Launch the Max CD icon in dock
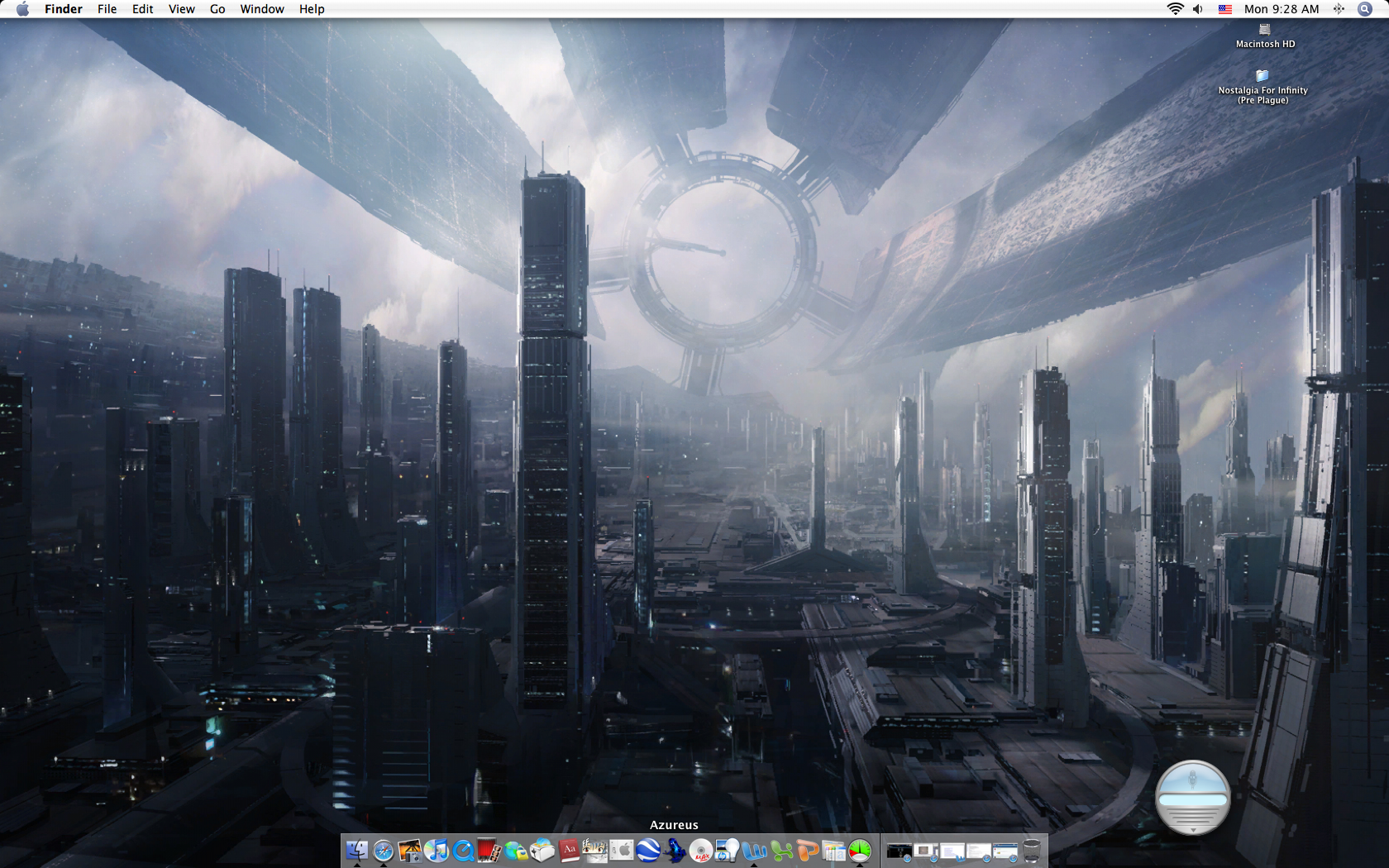This screenshot has height=868, width=1389. point(701,850)
